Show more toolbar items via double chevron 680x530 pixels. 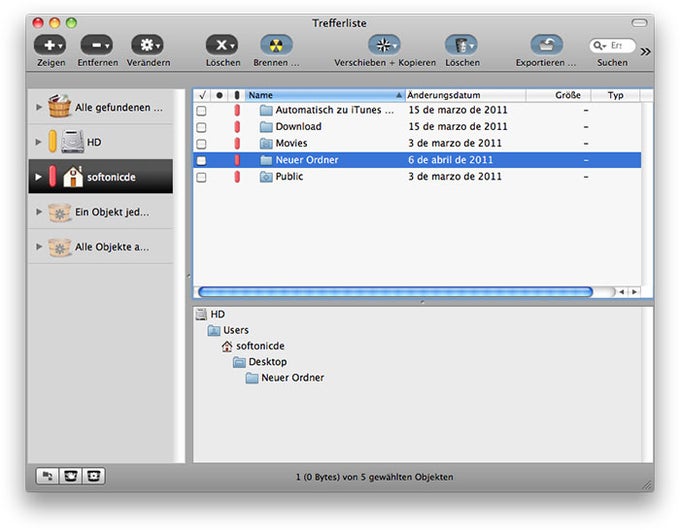tap(645, 52)
